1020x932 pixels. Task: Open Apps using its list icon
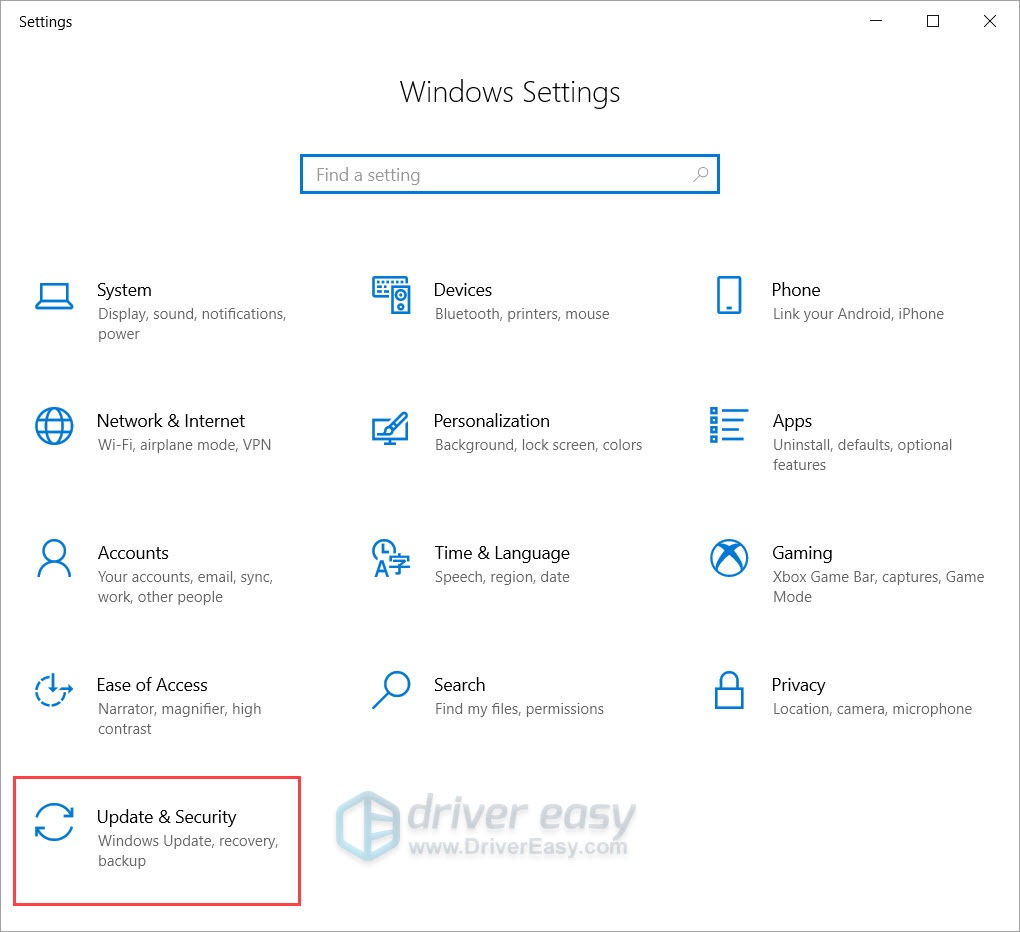729,425
